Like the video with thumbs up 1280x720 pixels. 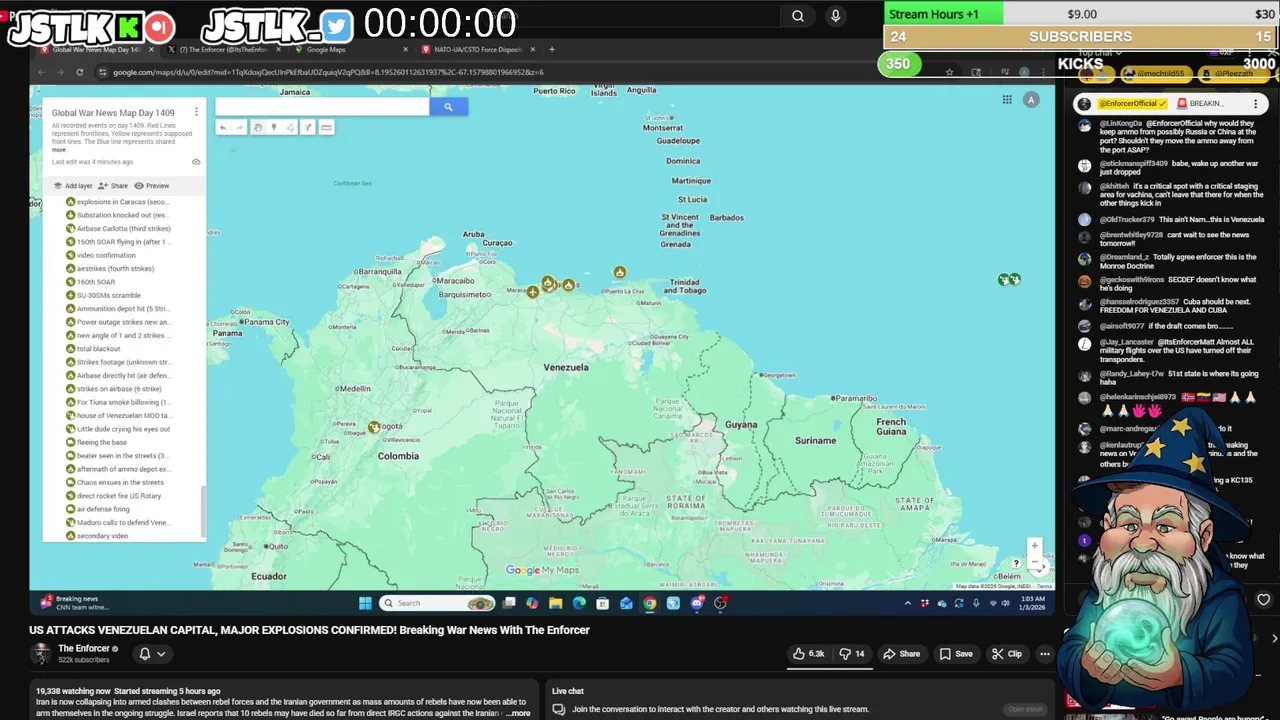pos(808,654)
